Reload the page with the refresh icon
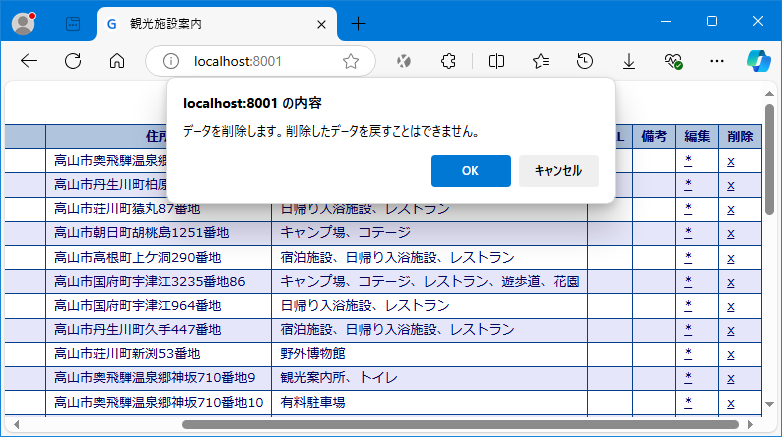The height and width of the screenshot is (437, 782). click(73, 61)
